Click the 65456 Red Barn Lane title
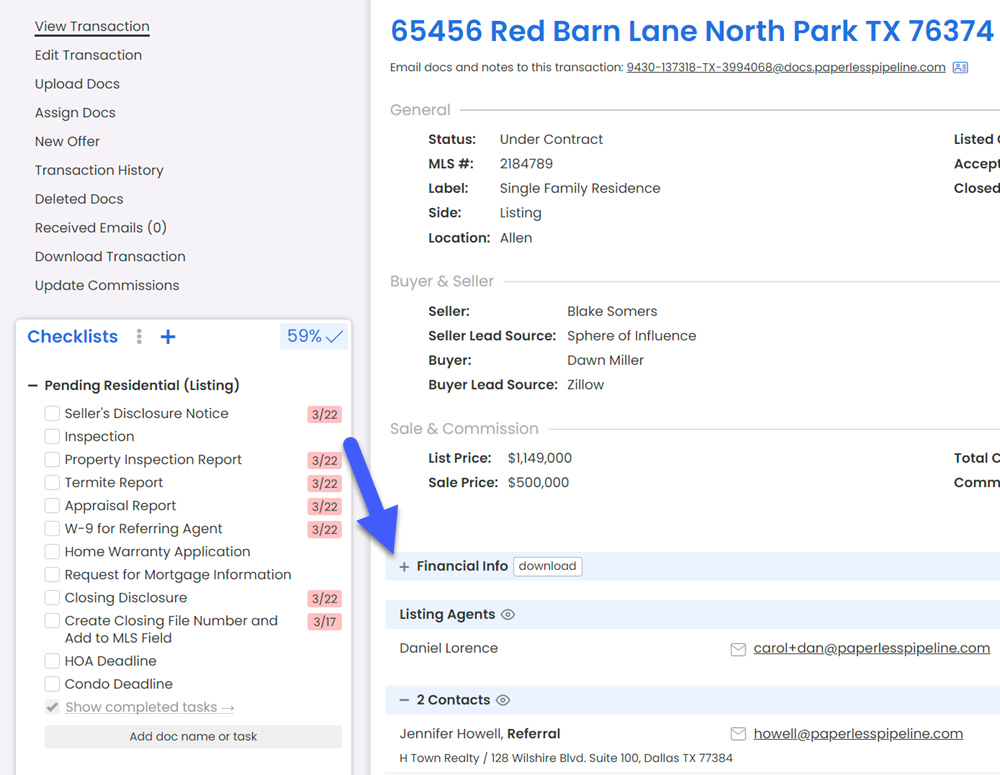1000x775 pixels. tap(691, 31)
